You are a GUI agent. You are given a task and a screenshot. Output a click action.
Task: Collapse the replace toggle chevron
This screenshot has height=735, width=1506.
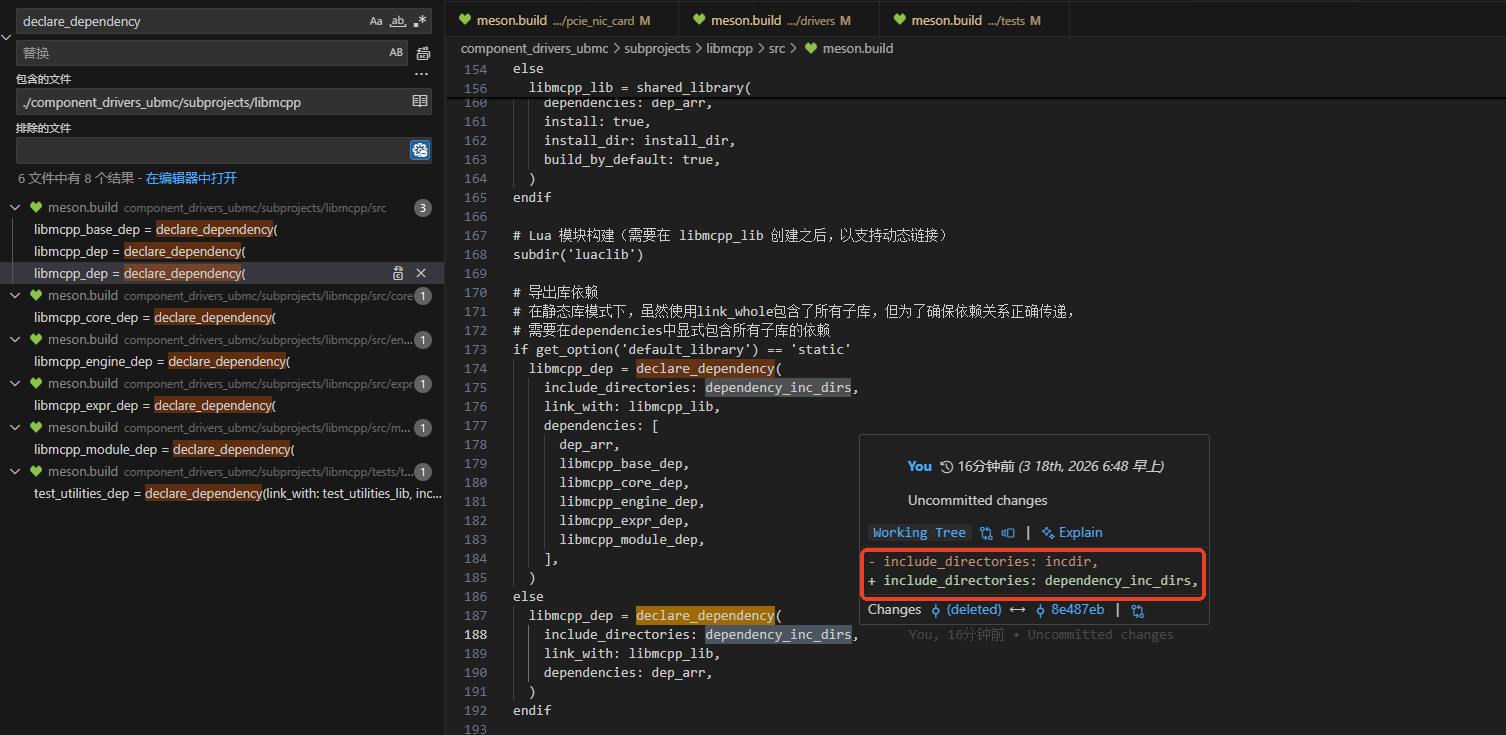point(7,37)
